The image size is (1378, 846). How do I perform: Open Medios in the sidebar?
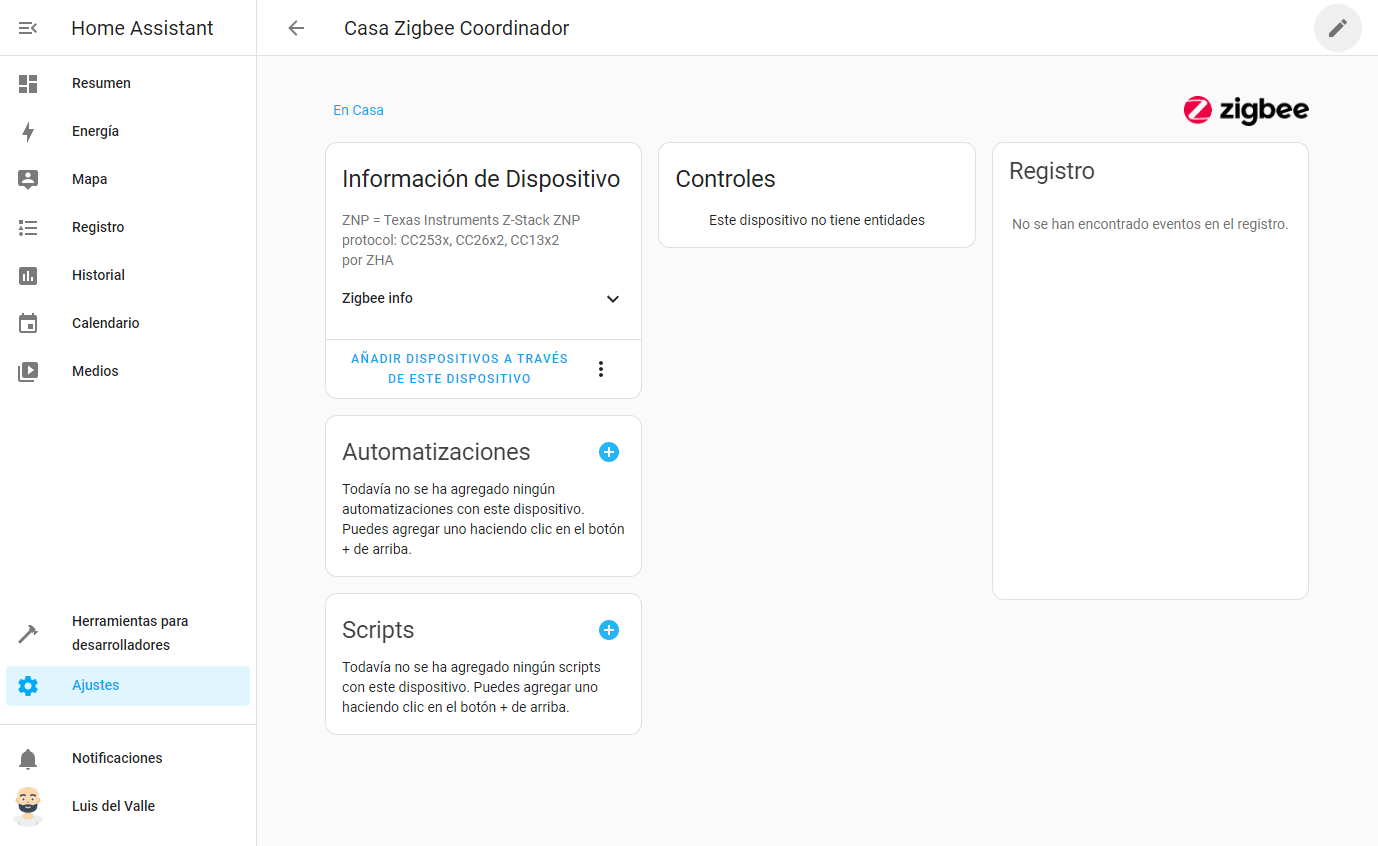[x=95, y=372]
